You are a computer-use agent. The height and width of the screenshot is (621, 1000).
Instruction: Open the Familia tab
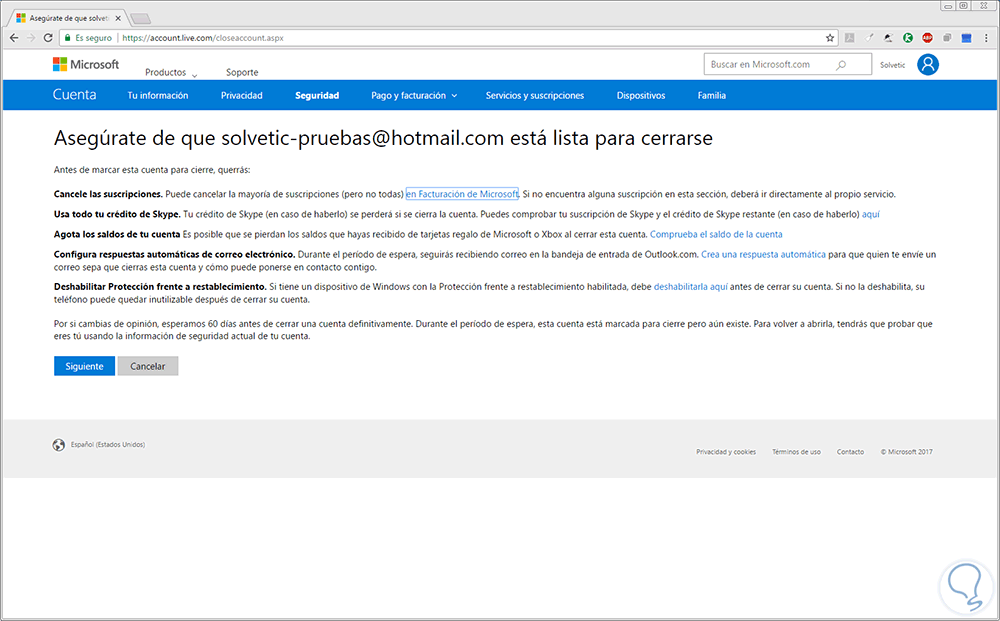pyautogui.click(x=712, y=96)
